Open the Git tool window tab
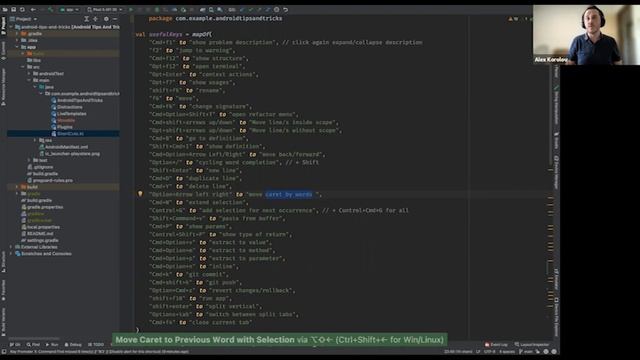 click(15, 345)
